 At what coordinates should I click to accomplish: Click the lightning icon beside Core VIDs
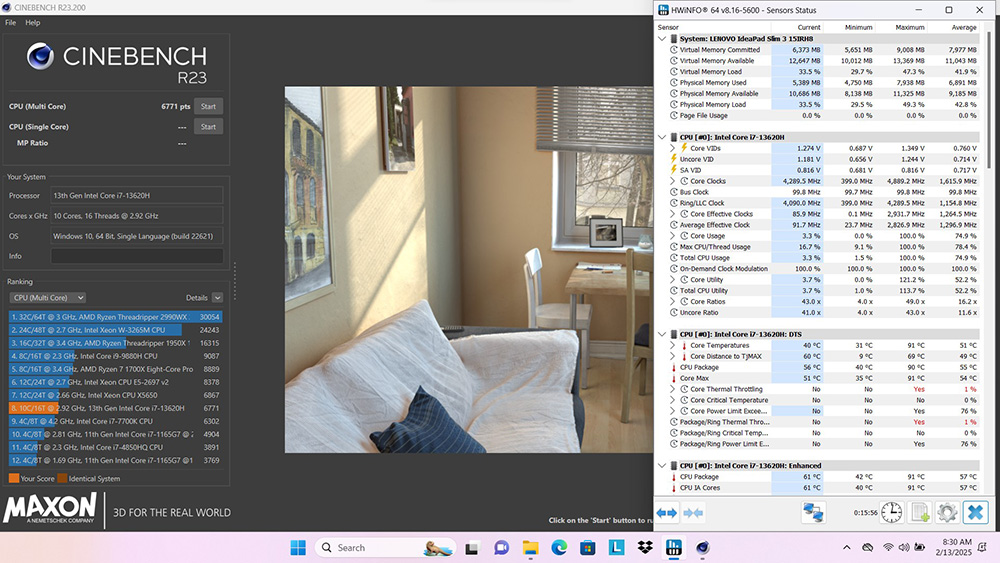(684, 148)
